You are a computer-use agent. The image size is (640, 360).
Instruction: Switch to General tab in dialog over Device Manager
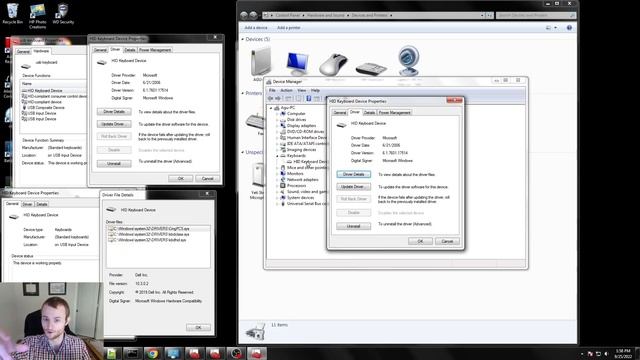pyautogui.click(x=339, y=113)
